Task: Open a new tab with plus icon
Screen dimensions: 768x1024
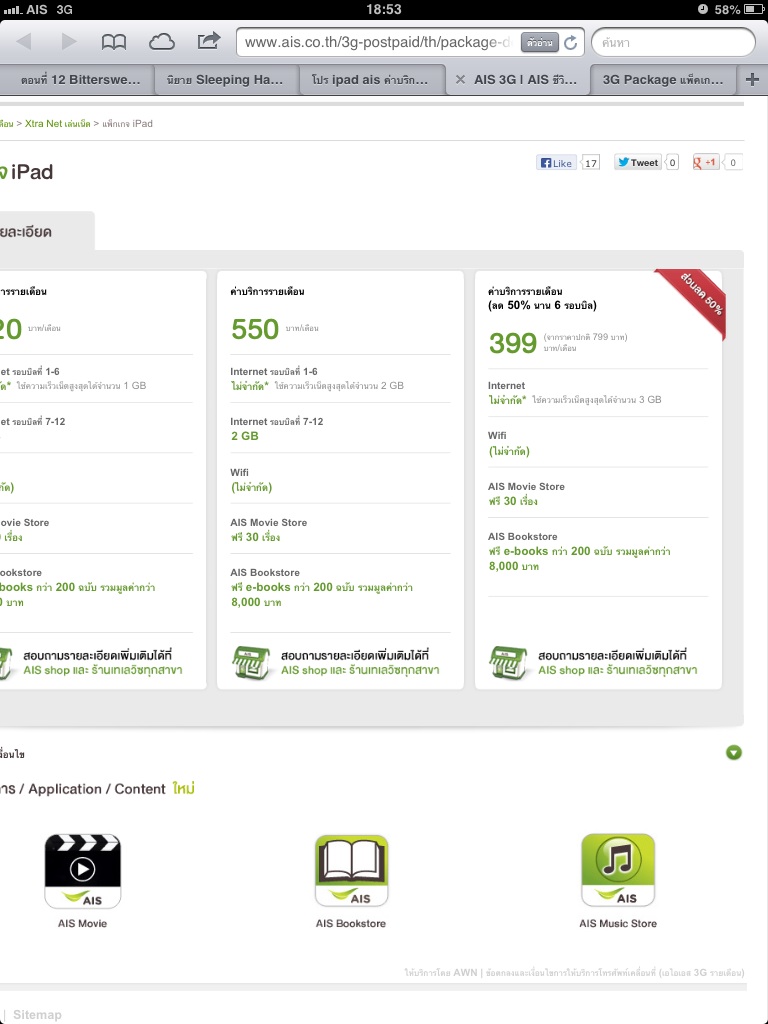Action: pyautogui.click(x=752, y=80)
